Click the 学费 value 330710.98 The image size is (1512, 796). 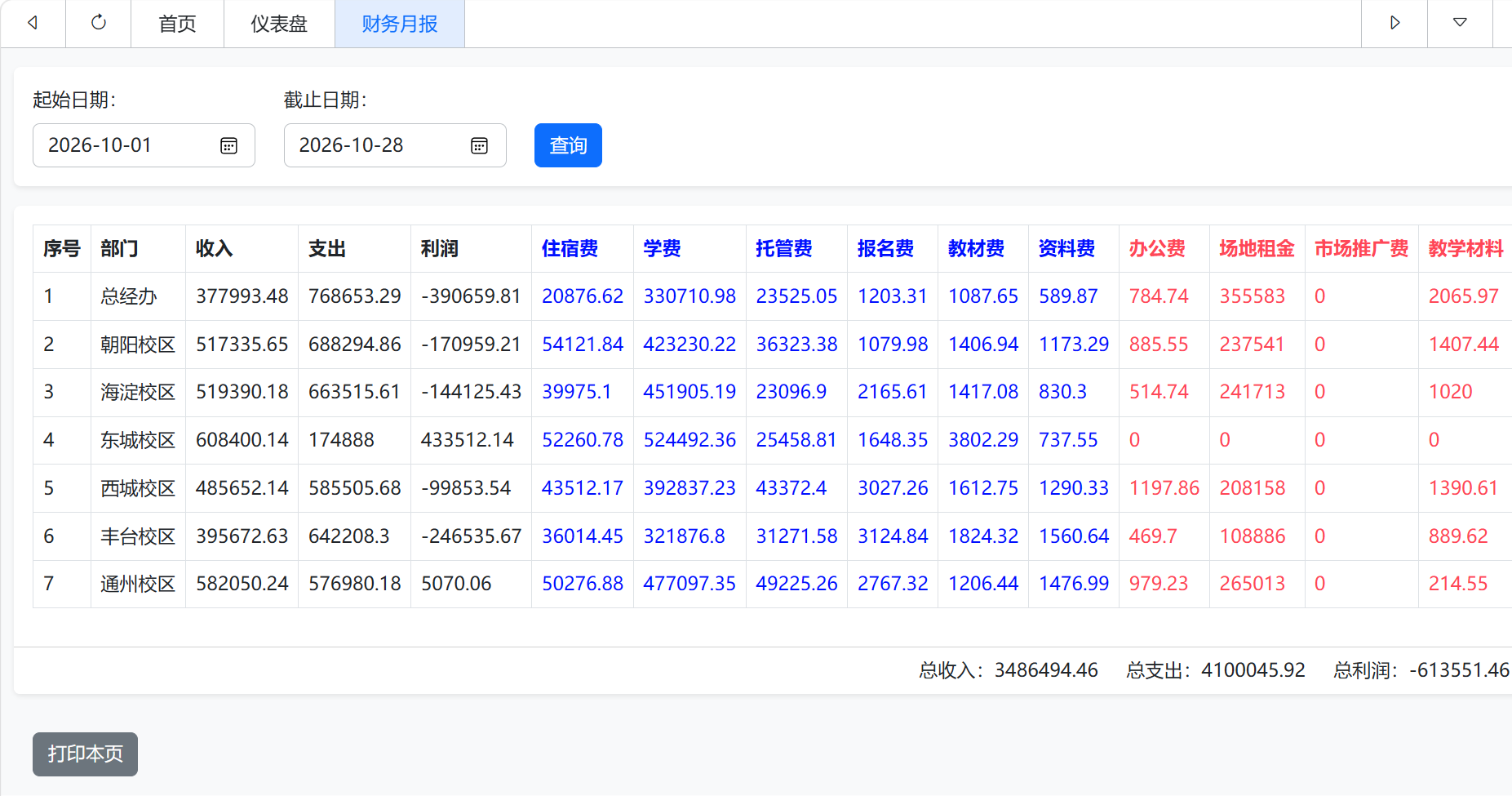click(x=689, y=296)
